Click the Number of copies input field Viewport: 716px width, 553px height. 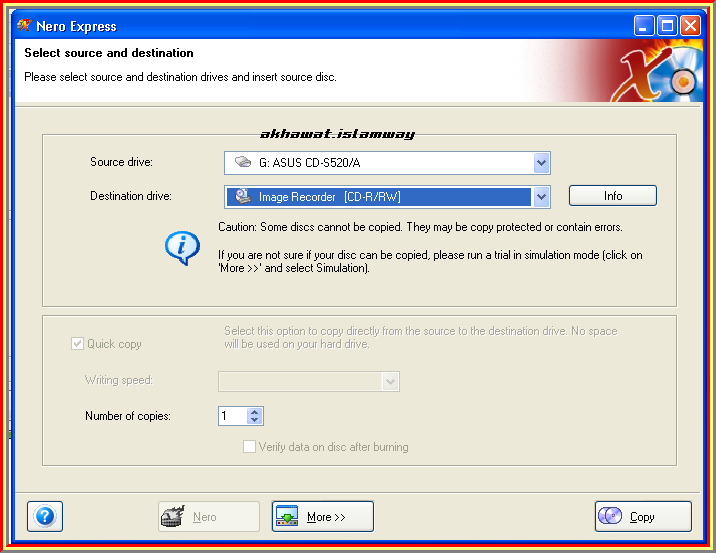click(233, 416)
